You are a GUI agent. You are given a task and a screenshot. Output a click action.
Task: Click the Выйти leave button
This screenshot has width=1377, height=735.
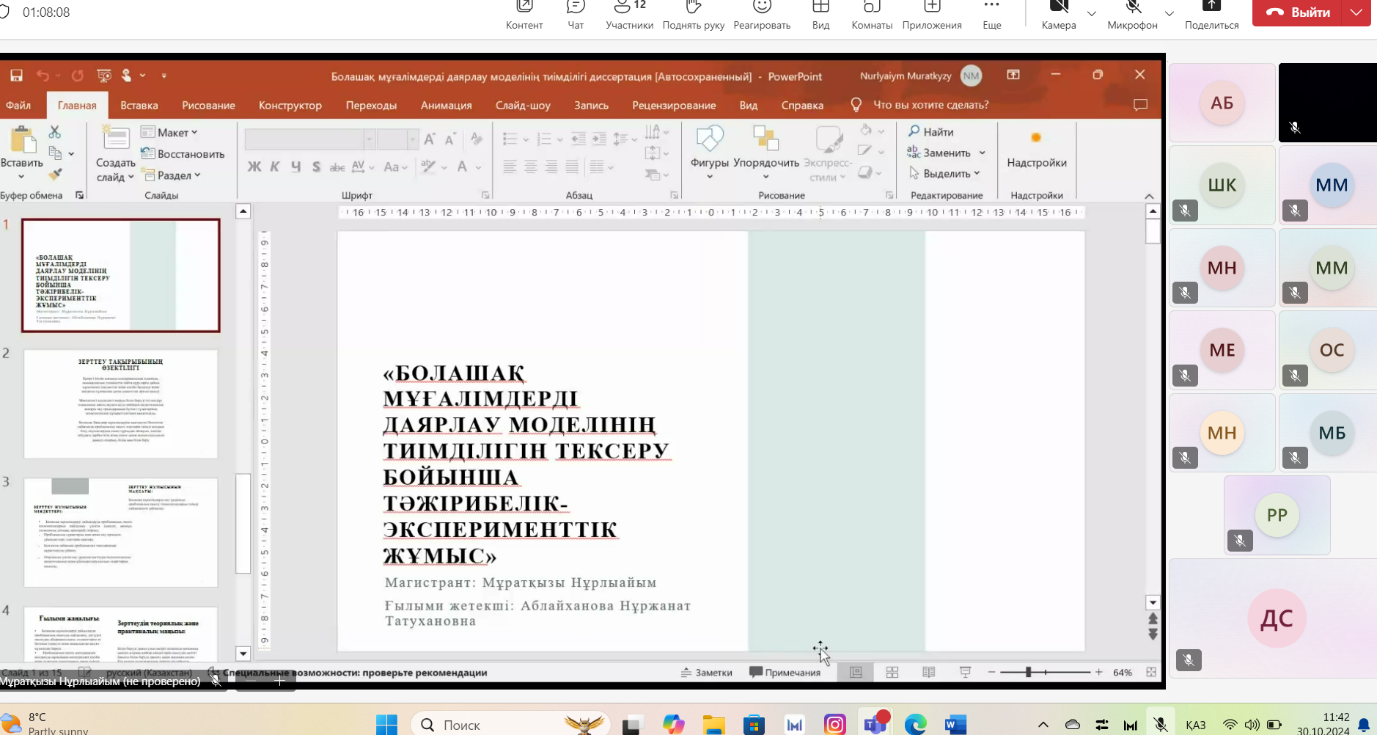(1299, 12)
